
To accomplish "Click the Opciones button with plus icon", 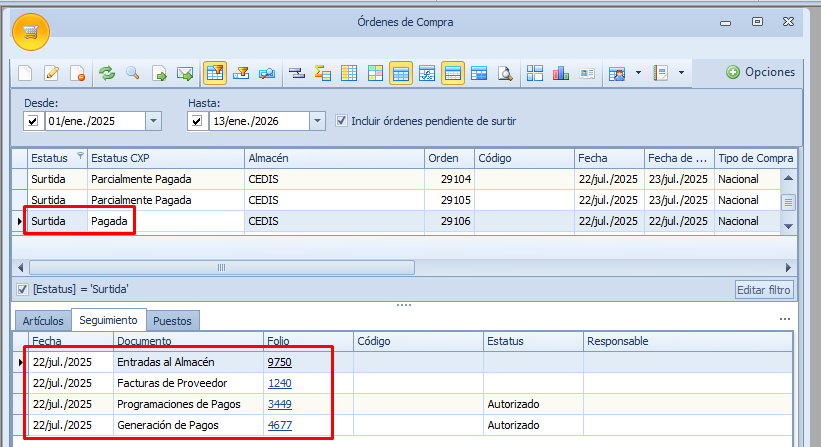I will pos(760,72).
